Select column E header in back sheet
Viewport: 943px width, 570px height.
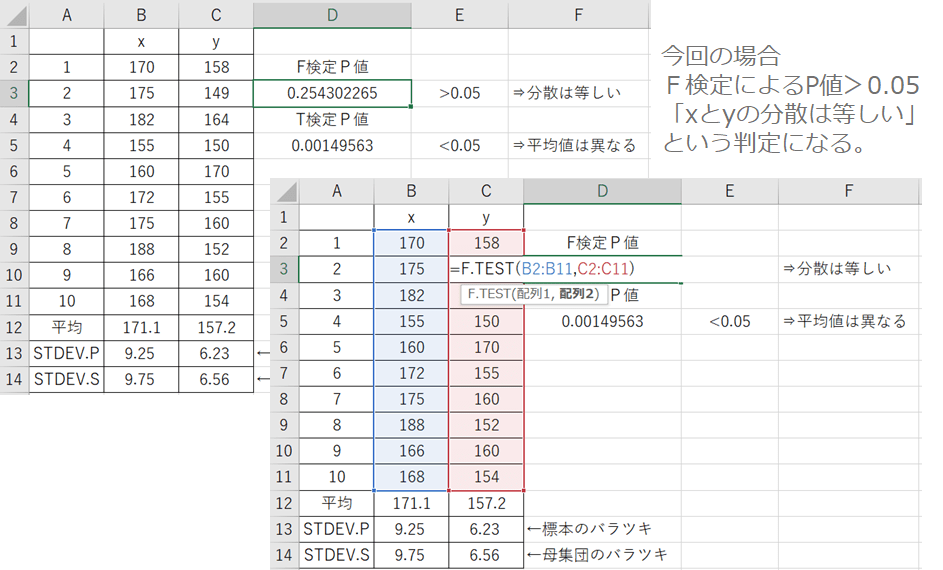459,15
